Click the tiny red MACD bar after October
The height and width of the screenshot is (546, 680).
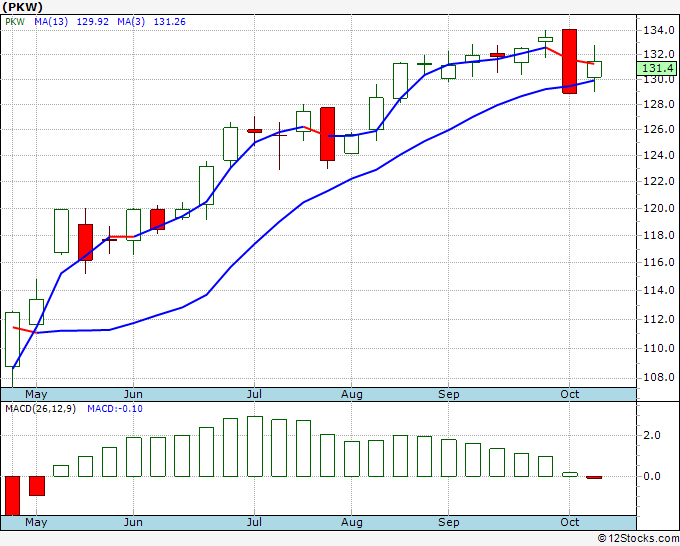click(594, 477)
